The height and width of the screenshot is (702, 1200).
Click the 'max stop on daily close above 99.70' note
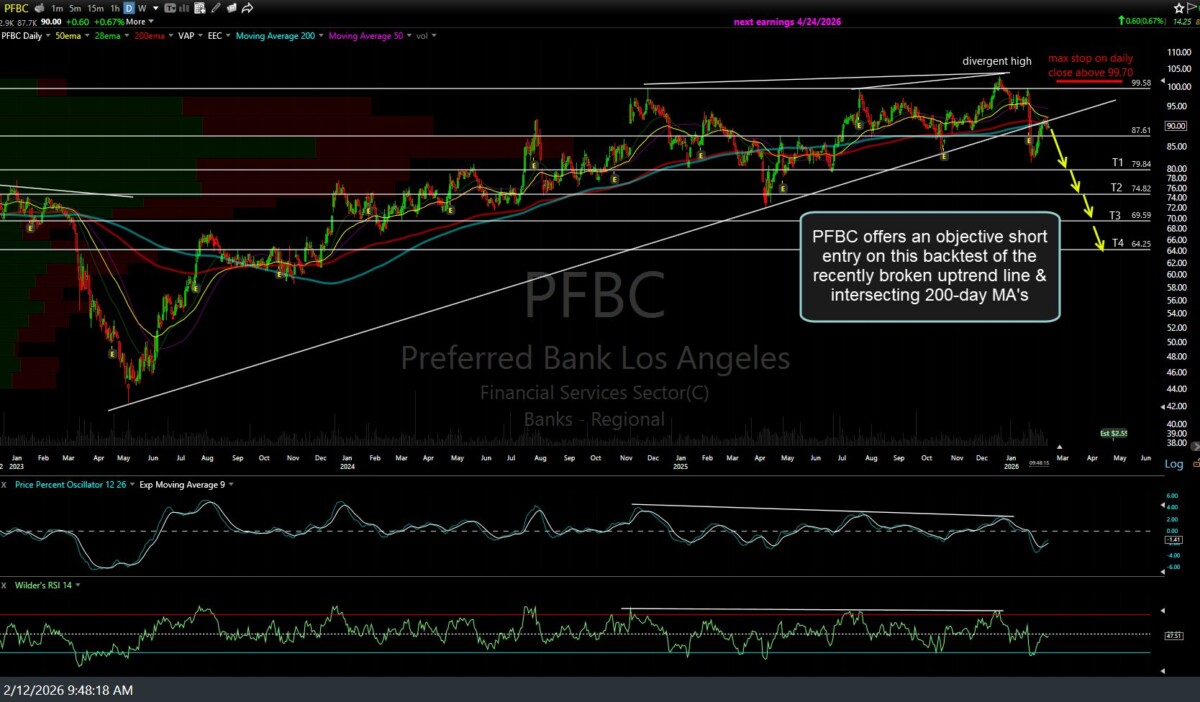[x=1090, y=66]
